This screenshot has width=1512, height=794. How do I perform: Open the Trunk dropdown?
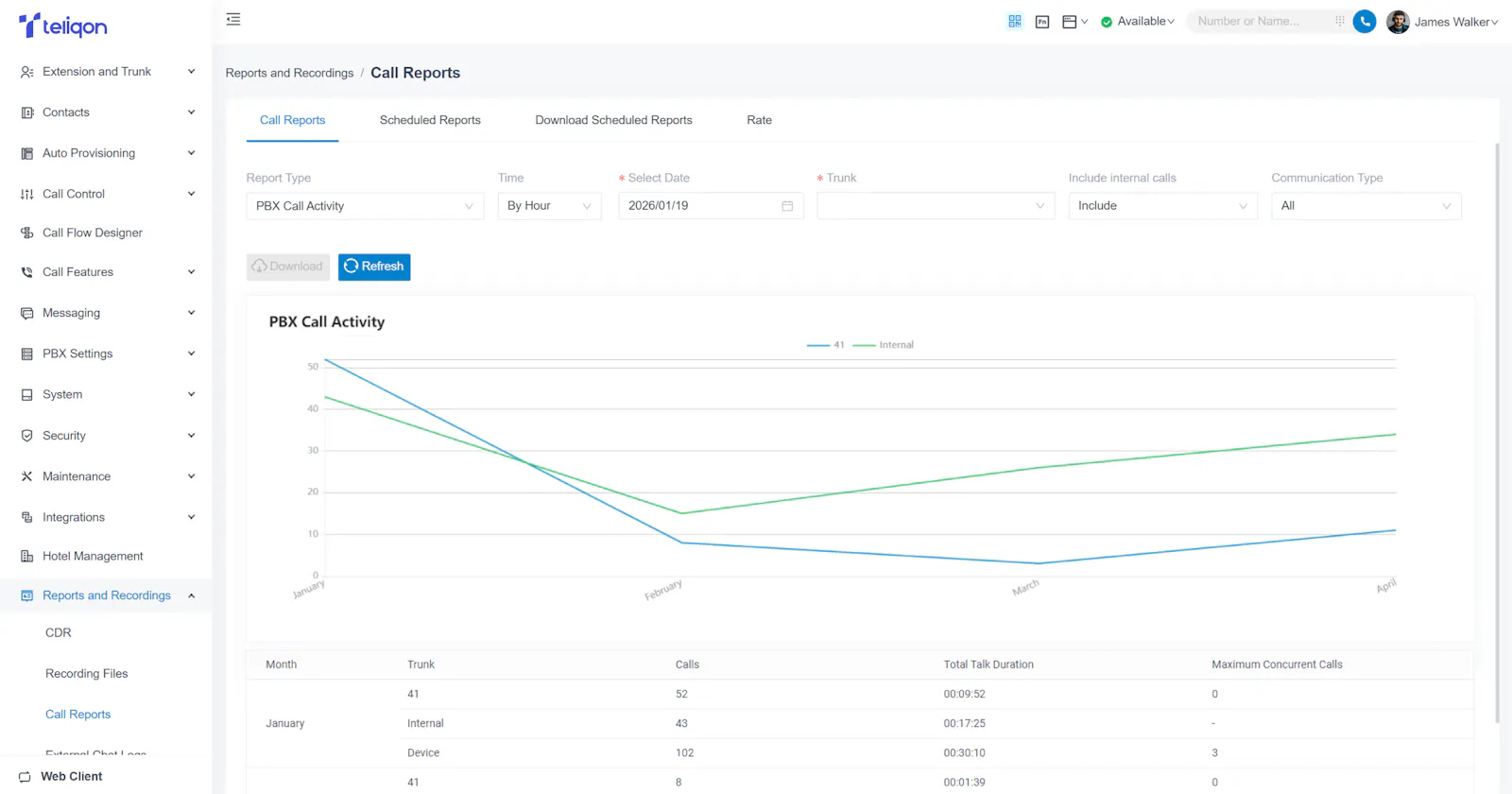click(x=936, y=206)
